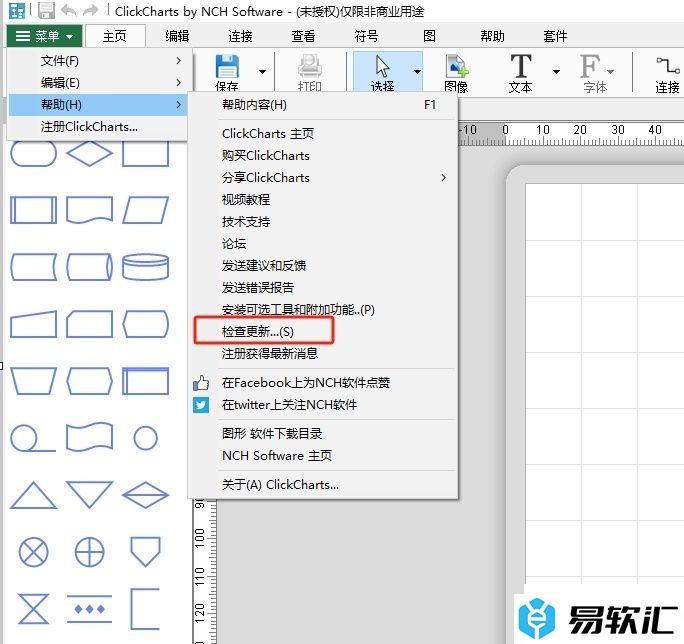Viewport: 684px width, 644px height.
Task: Open the Font tool
Action: point(594,73)
